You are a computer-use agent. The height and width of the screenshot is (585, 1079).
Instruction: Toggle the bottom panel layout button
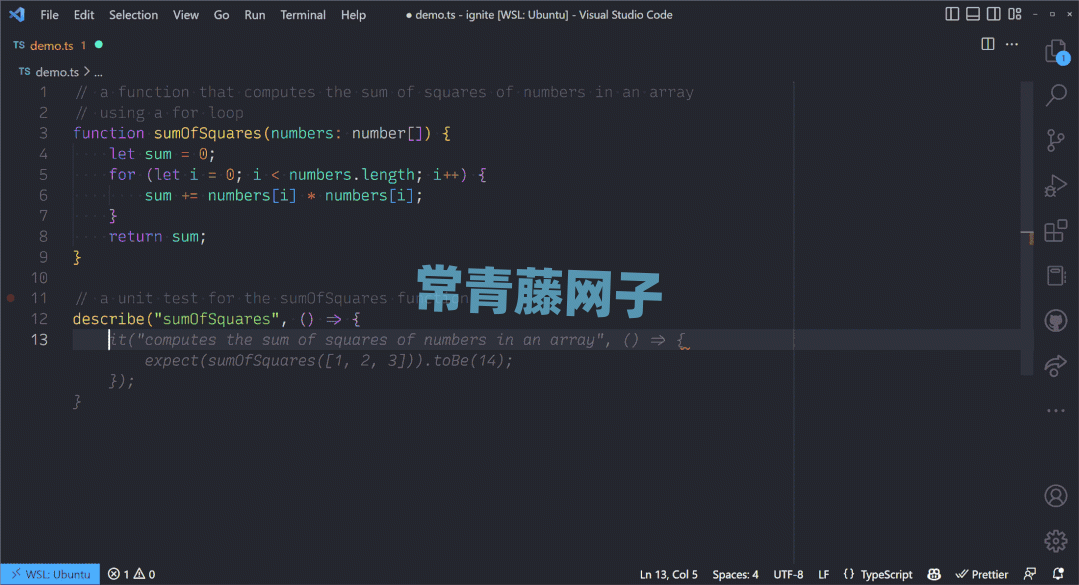pyautogui.click(x=973, y=15)
